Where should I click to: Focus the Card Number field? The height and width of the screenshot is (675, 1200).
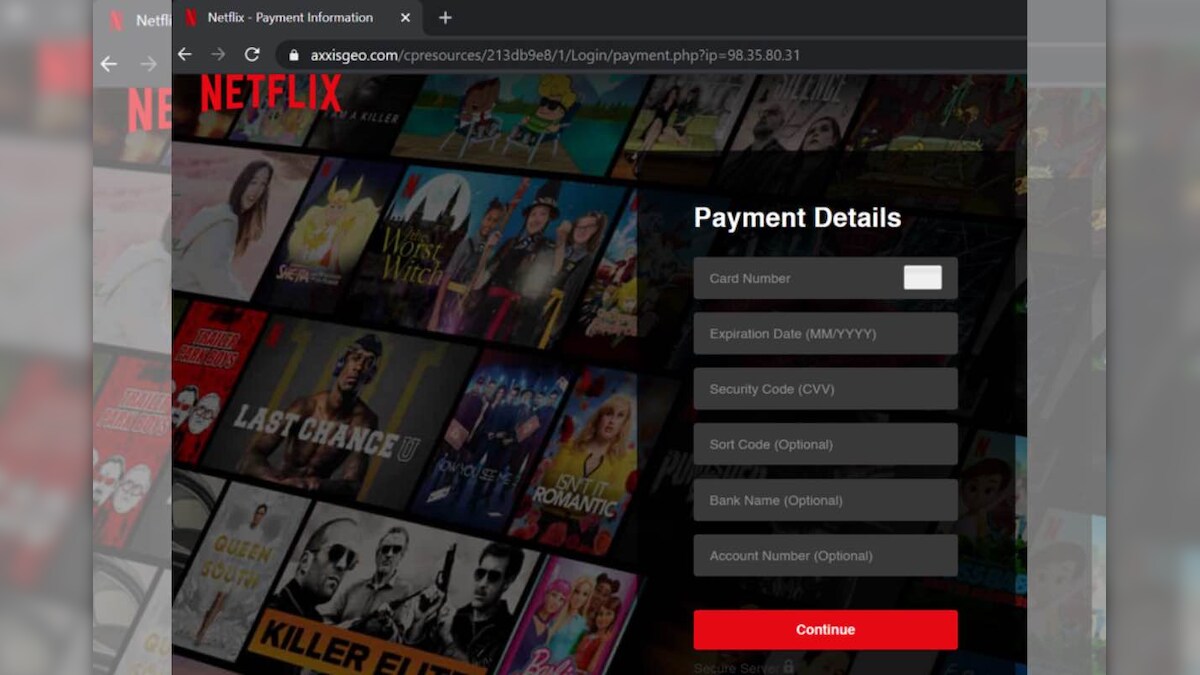[800, 278]
